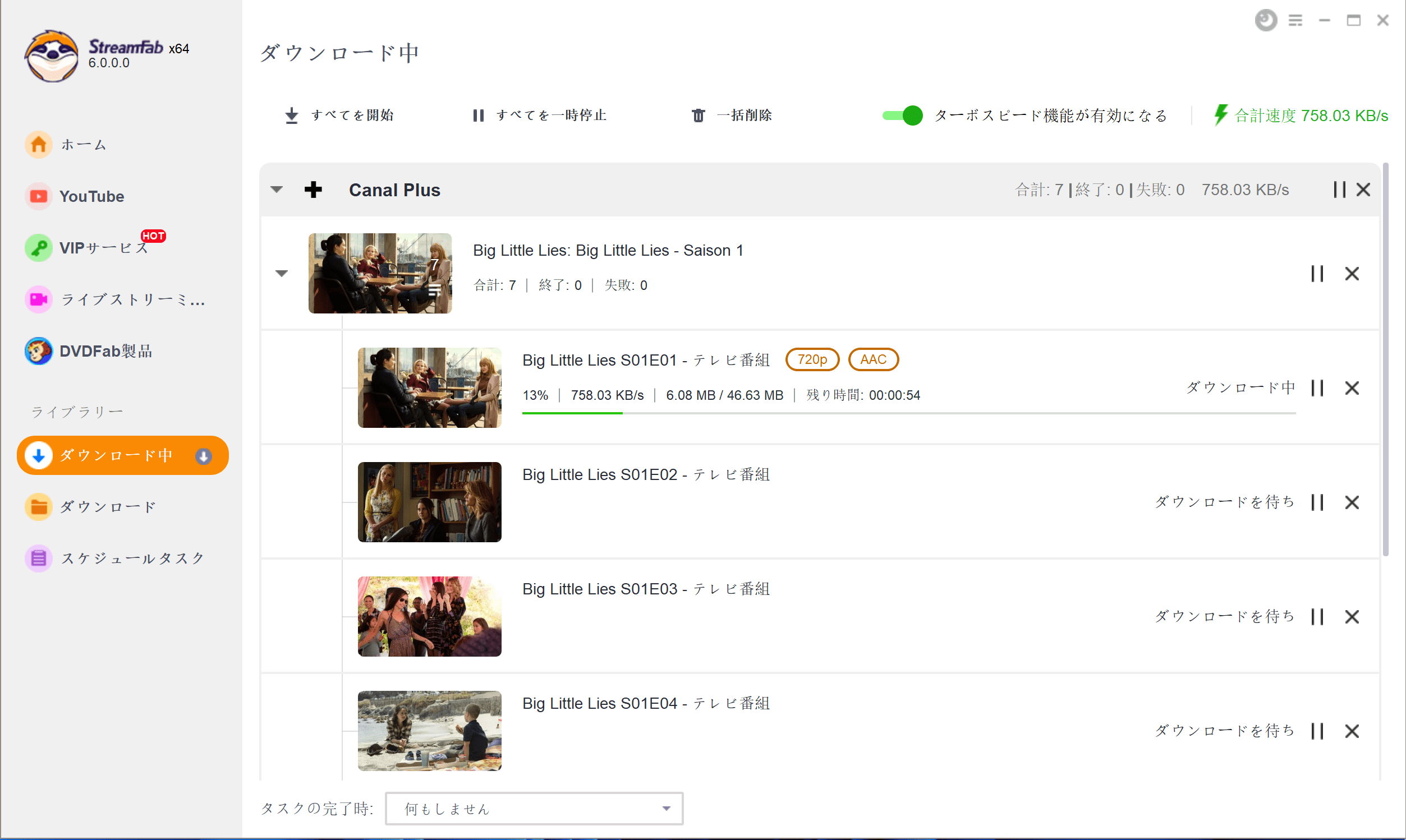This screenshot has height=840, width=1406.
Task: Remove S01E03 from the queue
Action: click(1352, 617)
